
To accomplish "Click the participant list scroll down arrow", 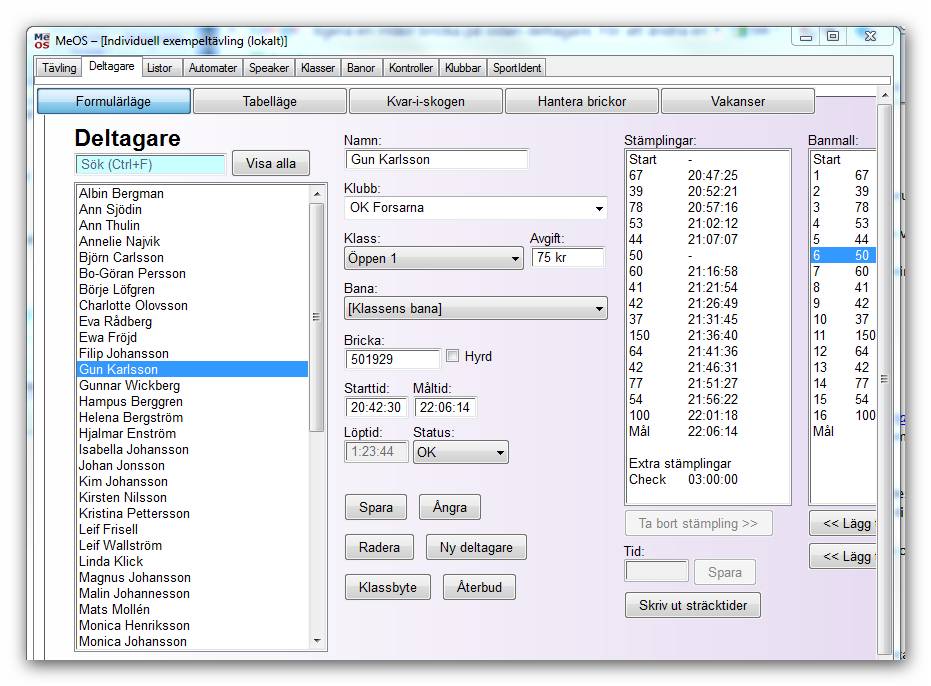I will [x=317, y=641].
